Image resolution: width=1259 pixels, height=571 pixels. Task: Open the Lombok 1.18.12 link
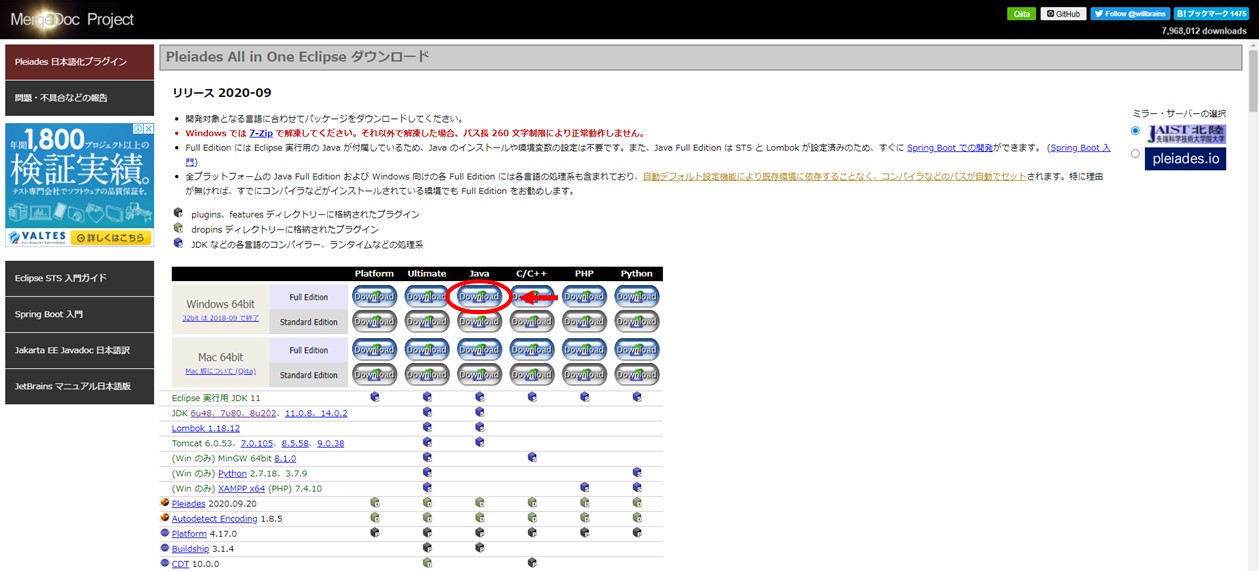(206, 428)
